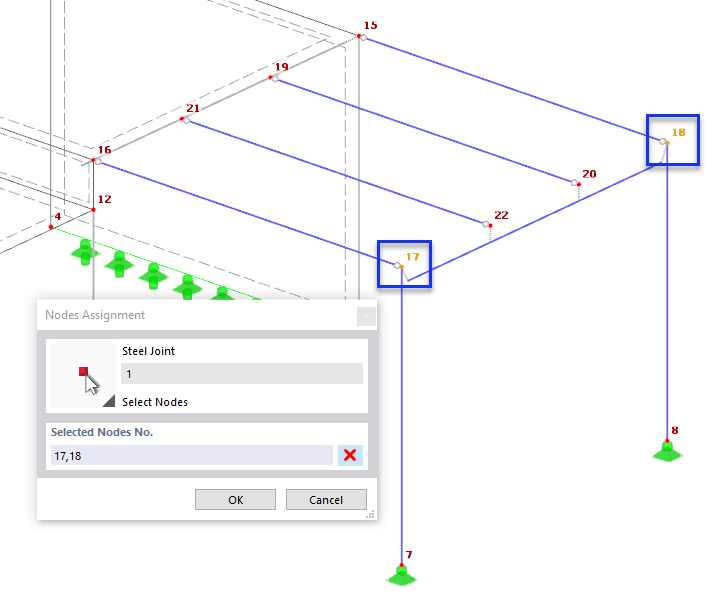Select node 20 on blue member
720x608 pixels.
tap(579, 185)
